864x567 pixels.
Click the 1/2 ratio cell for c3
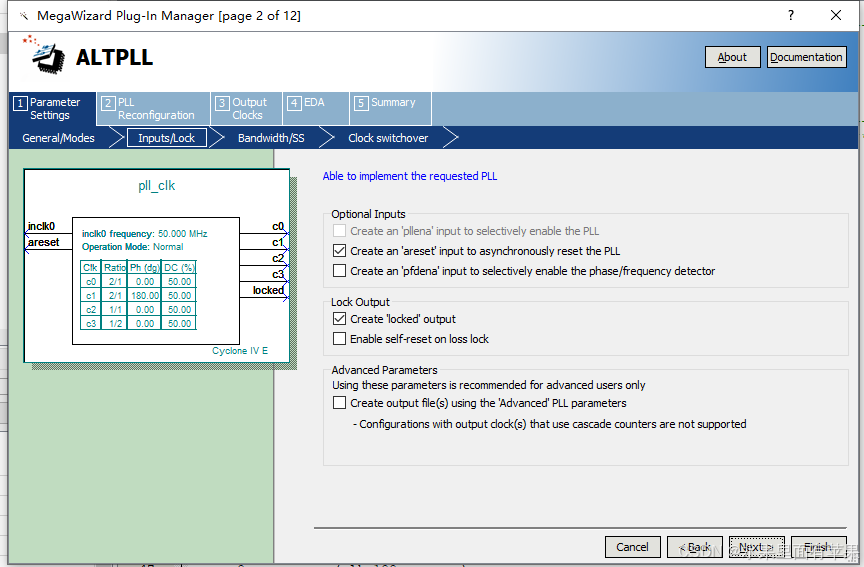click(115, 324)
